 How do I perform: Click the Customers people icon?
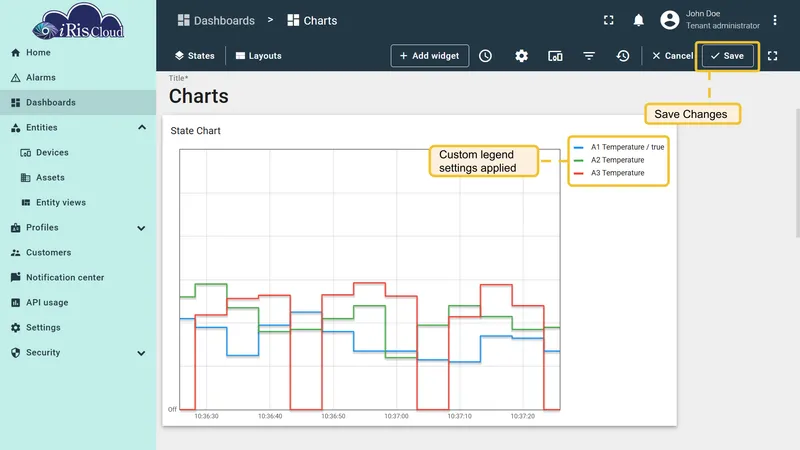pyautogui.click(x=16, y=253)
